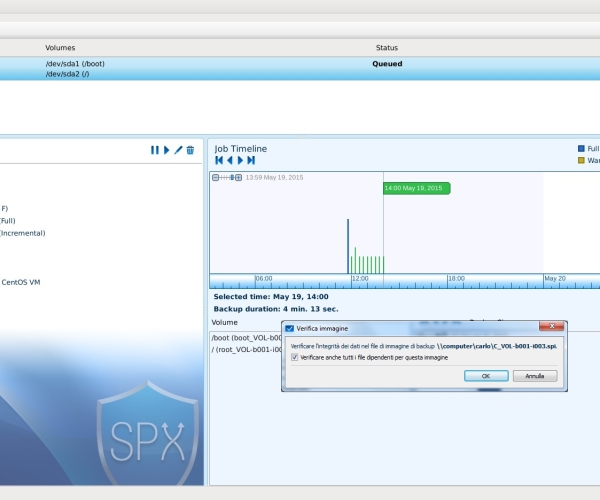Select the tall blue full backup bar

348,246
